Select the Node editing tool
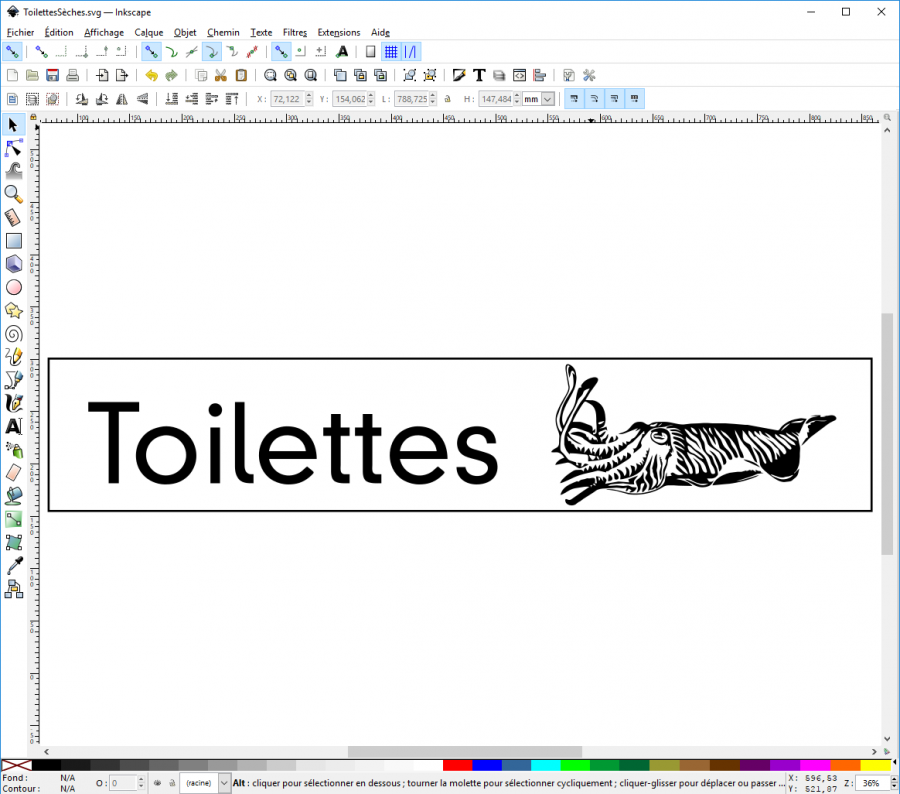Viewport: 900px width, 794px height. coord(13,147)
